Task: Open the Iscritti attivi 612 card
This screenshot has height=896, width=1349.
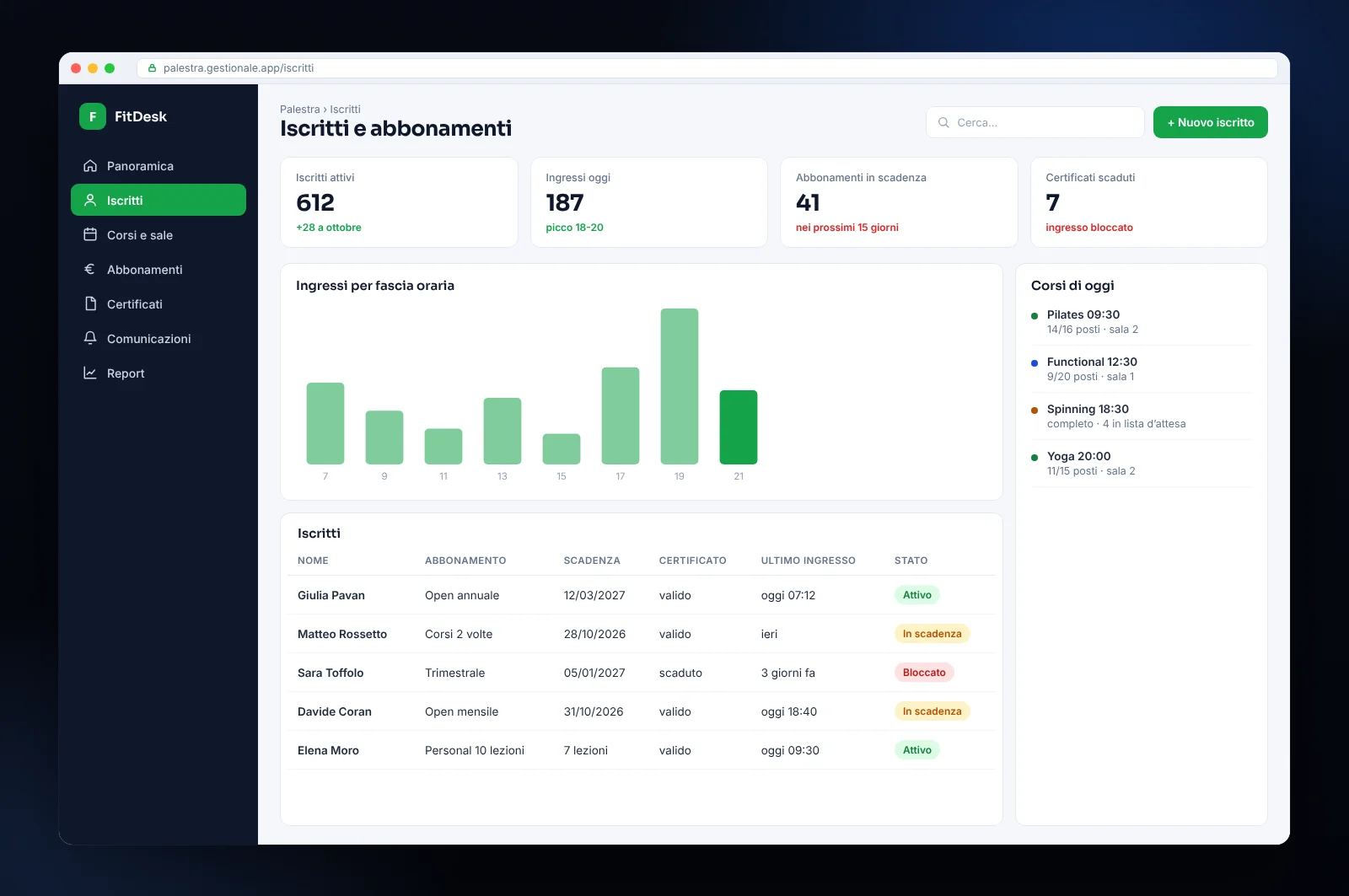Action: click(x=399, y=202)
